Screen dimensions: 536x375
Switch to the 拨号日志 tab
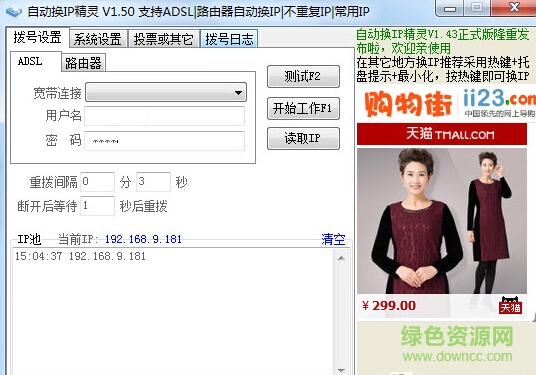pyautogui.click(x=229, y=39)
